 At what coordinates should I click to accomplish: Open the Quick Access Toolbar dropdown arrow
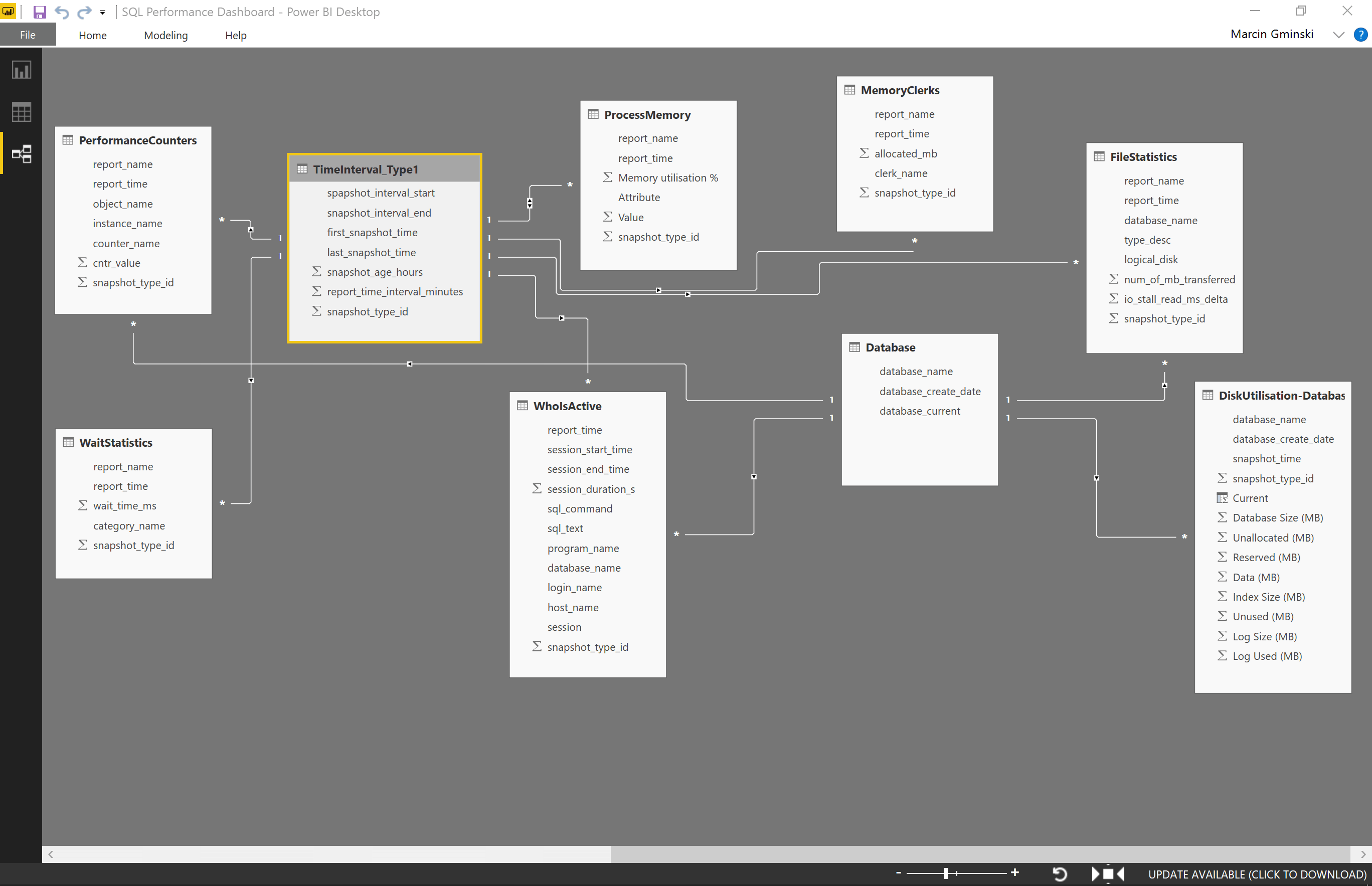[102, 12]
